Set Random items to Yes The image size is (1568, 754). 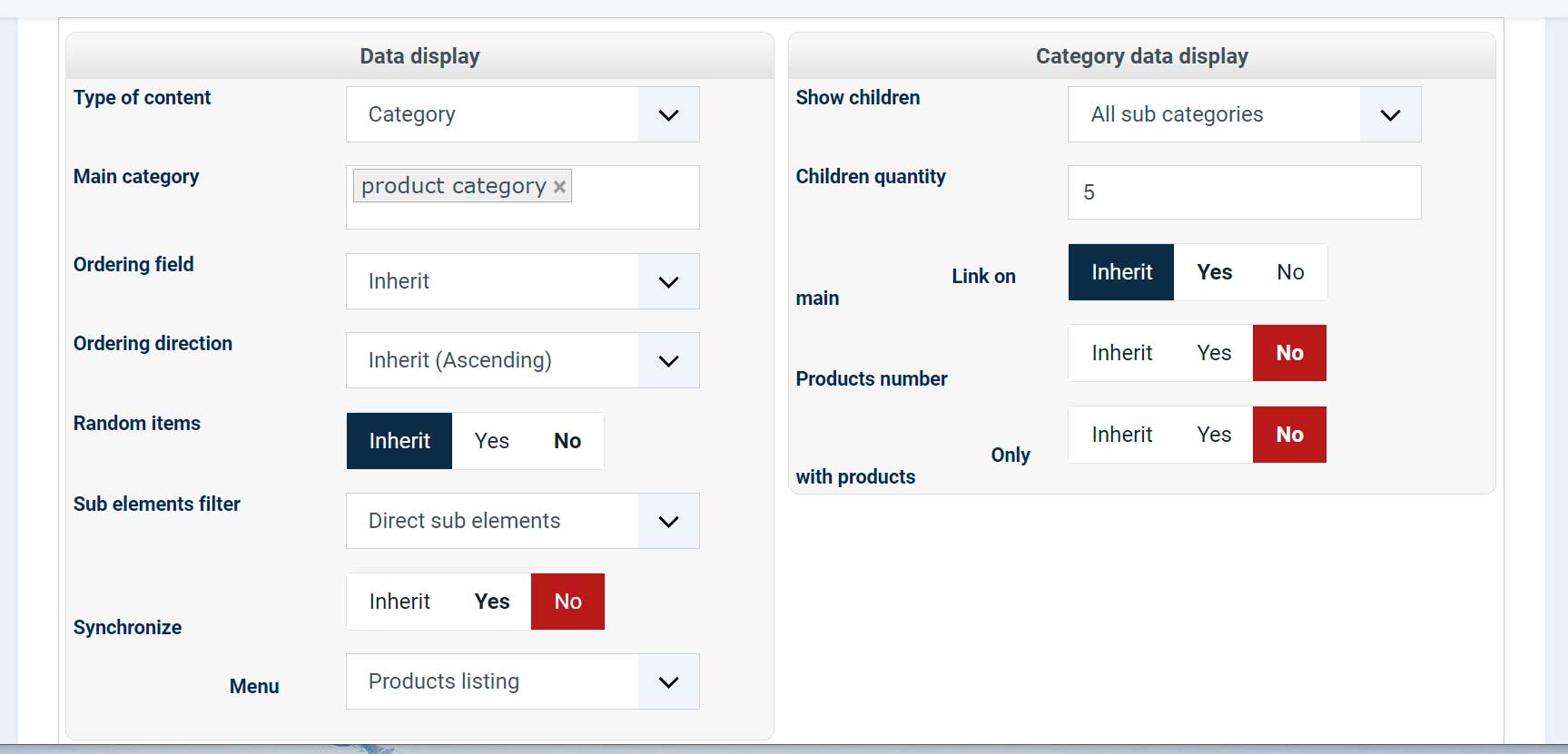pos(491,441)
